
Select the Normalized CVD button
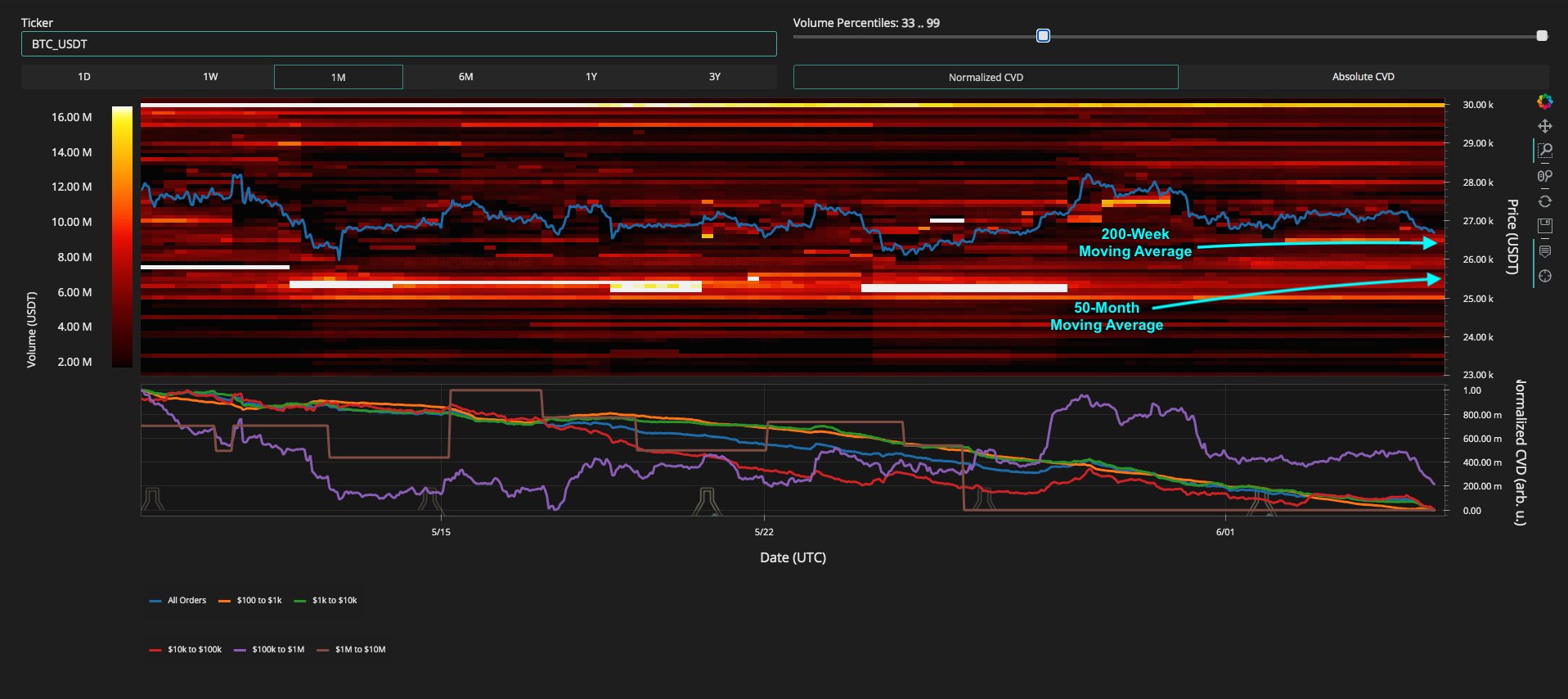[x=986, y=78]
